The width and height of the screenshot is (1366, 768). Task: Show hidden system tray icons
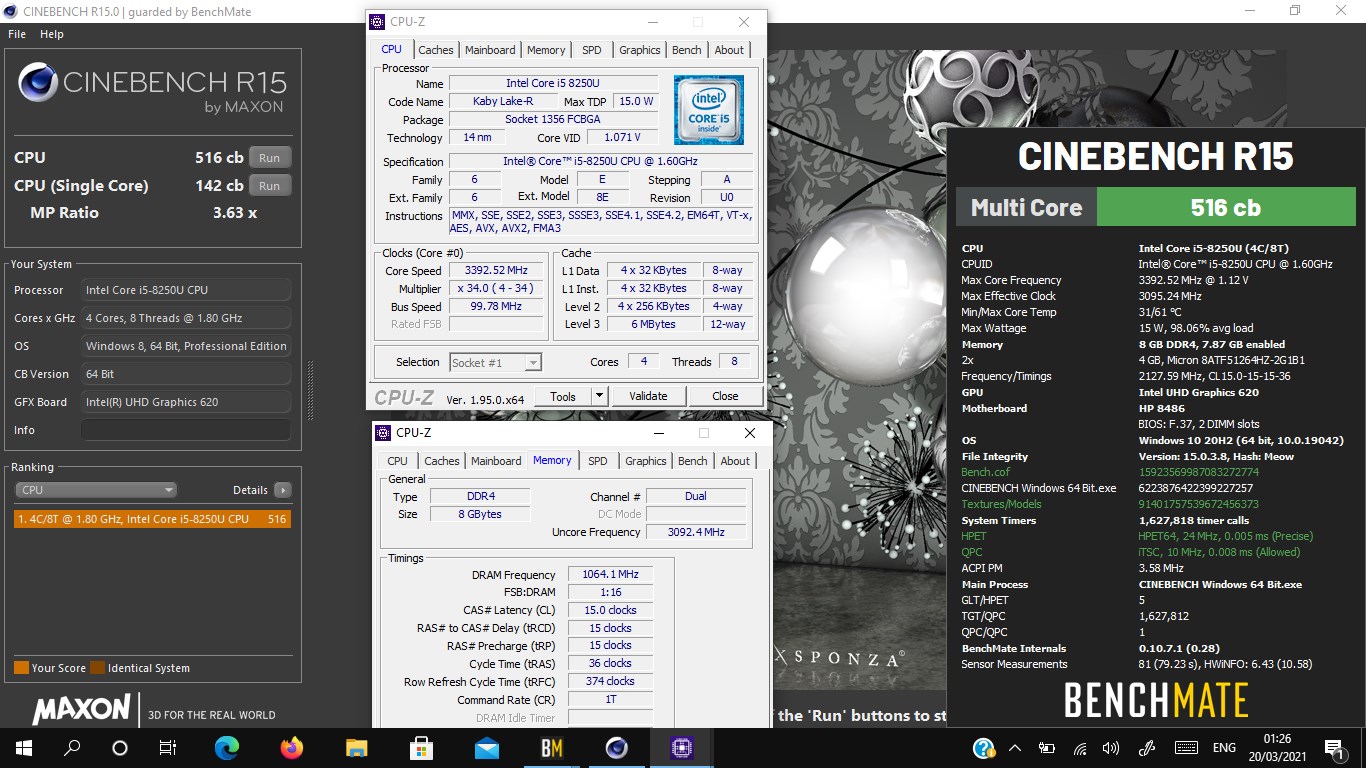(x=1015, y=747)
